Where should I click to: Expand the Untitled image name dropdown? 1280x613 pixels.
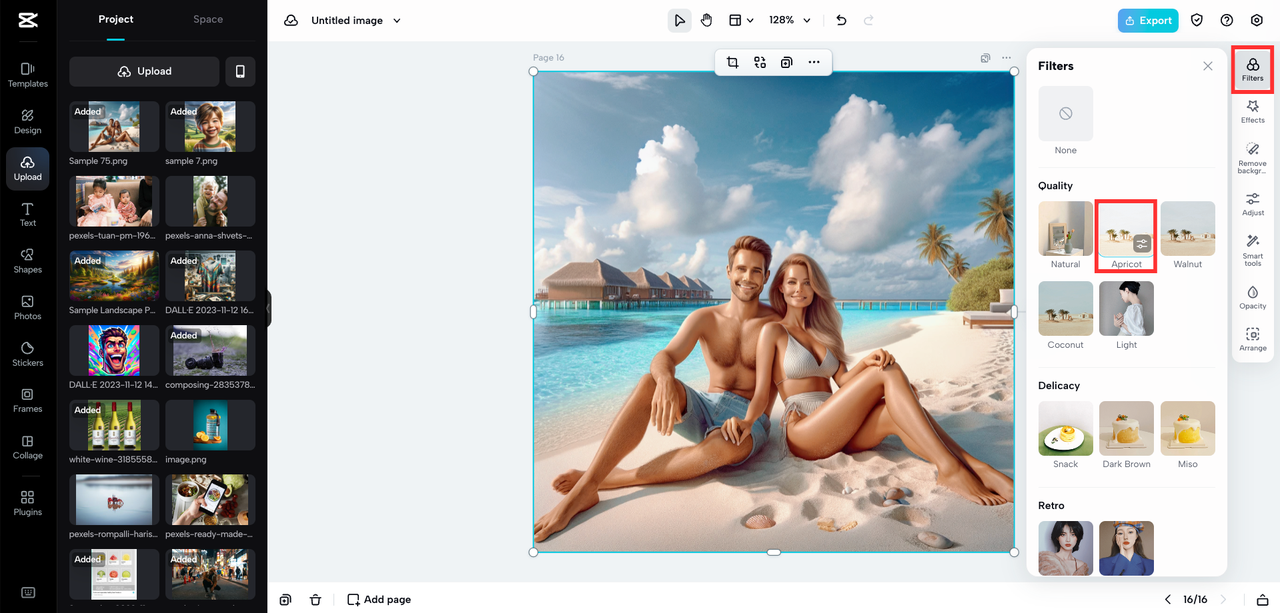397,21
